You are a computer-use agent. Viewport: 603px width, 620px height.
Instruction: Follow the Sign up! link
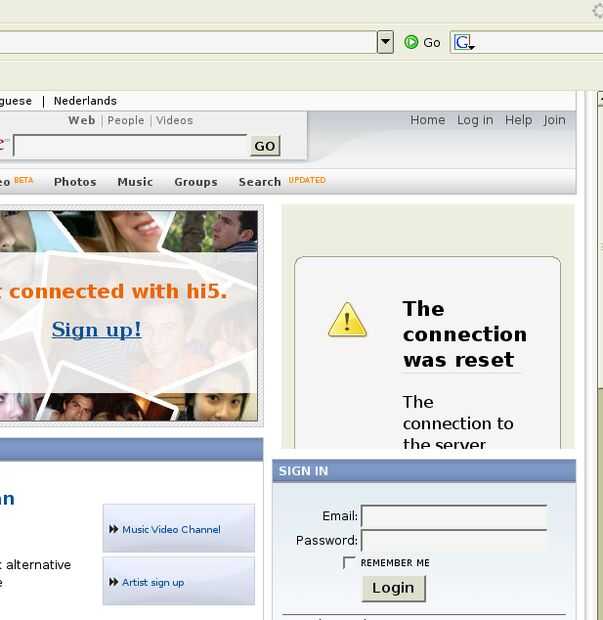[x=96, y=329]
